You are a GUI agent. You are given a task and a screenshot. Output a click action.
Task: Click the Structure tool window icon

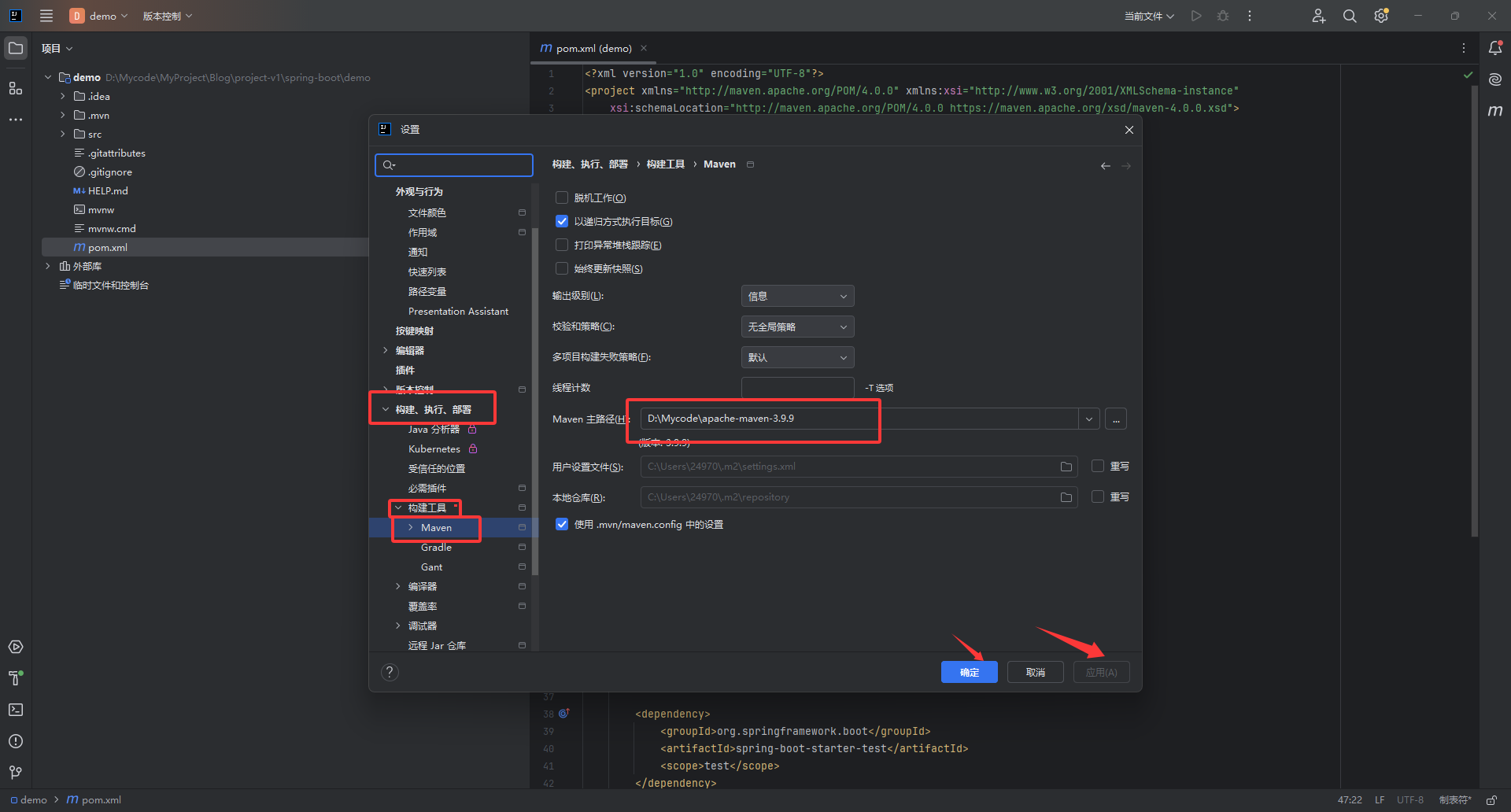click(x=16, y=88)
